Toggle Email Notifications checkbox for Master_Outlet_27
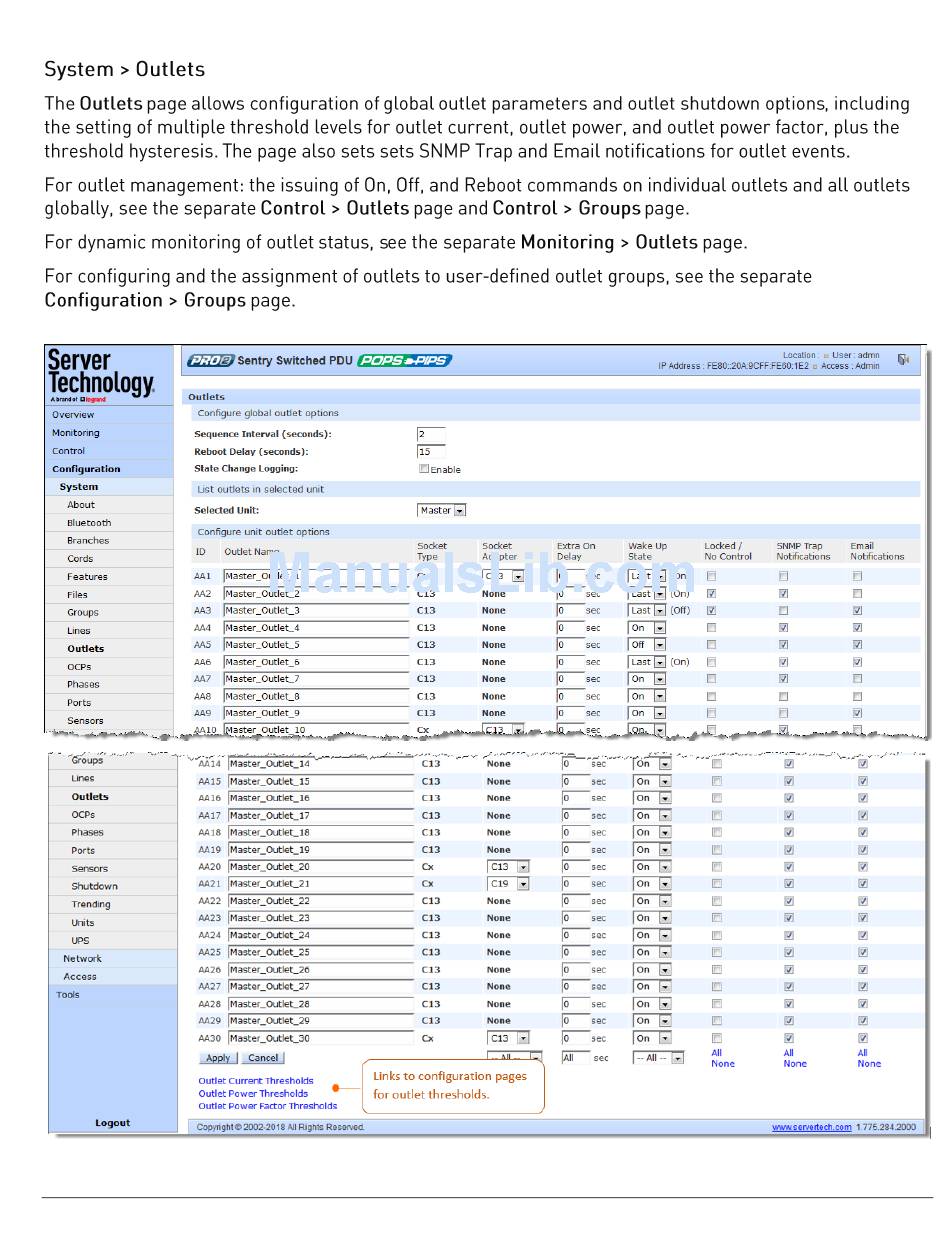Image resolution: width=950 pixels, height=1254 pixels. [863, 986]
